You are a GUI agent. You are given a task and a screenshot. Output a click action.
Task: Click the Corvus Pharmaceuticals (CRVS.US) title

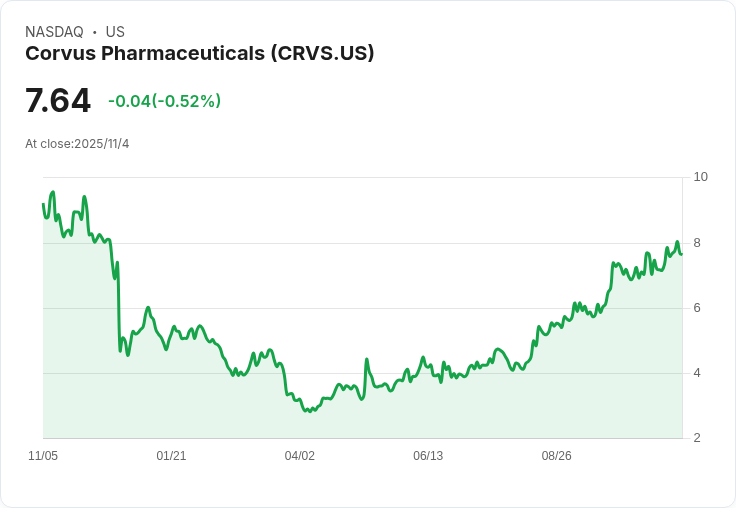[x=199, y=54]
